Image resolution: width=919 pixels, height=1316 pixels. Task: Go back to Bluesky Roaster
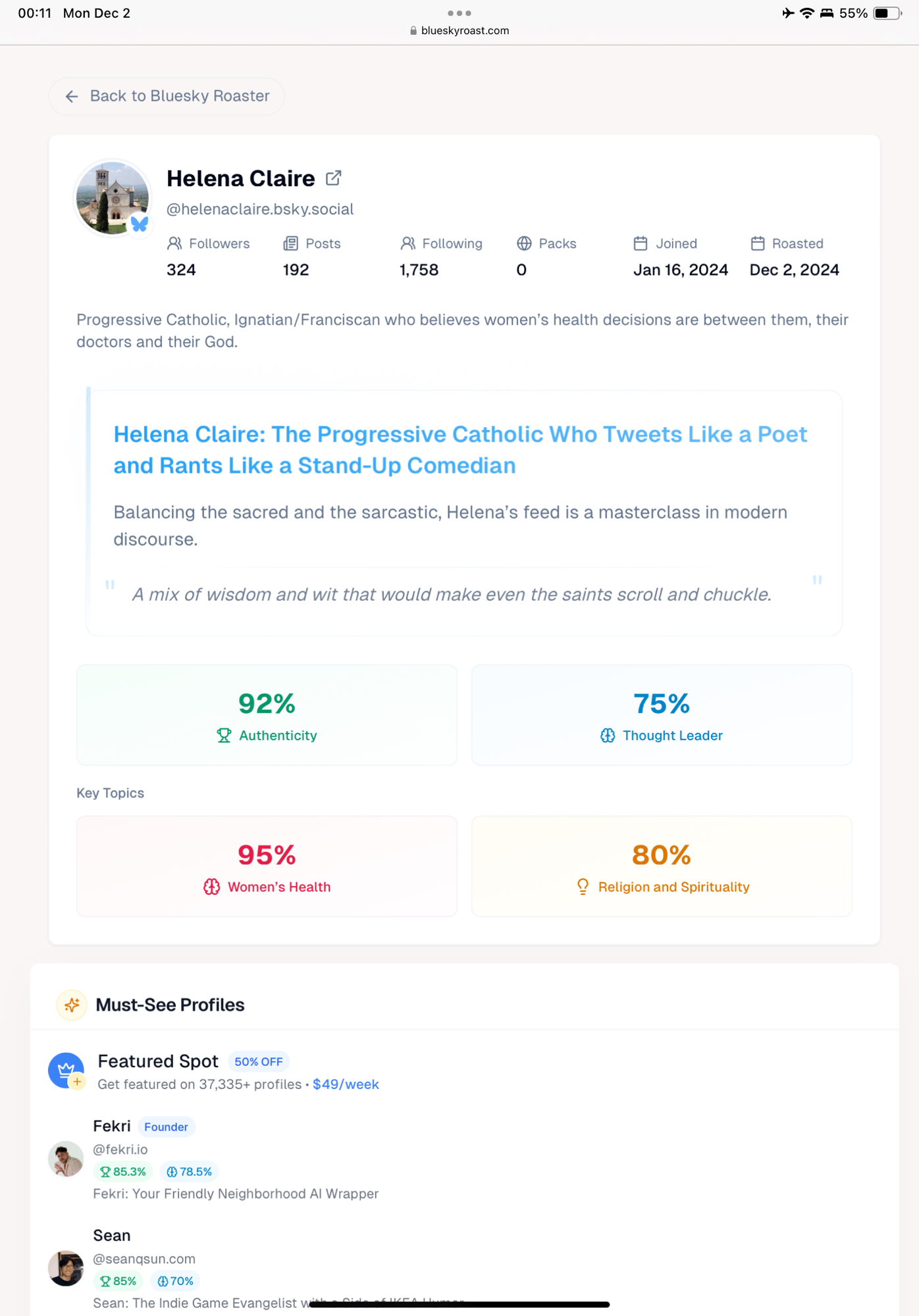pyautogui.click(x=167, y=97)
